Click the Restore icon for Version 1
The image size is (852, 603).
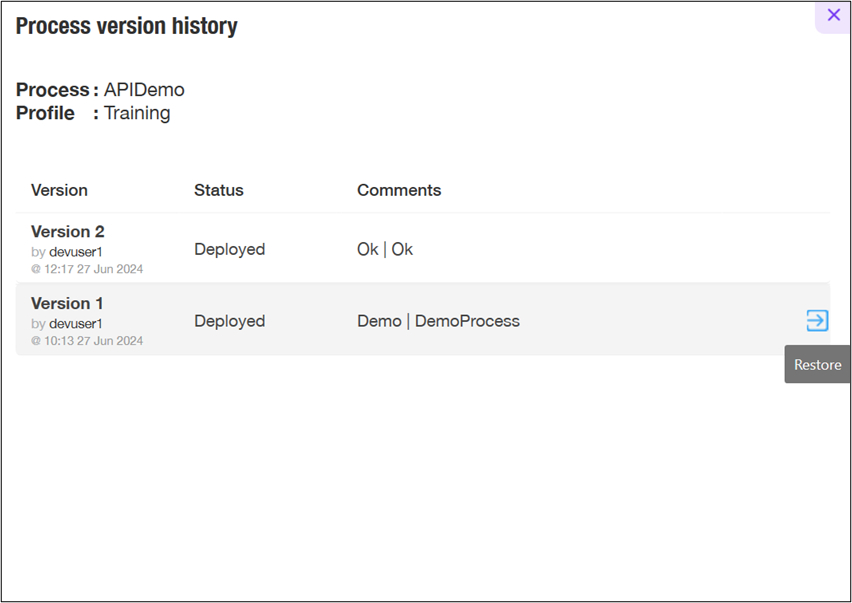click(x=817, y=320)
